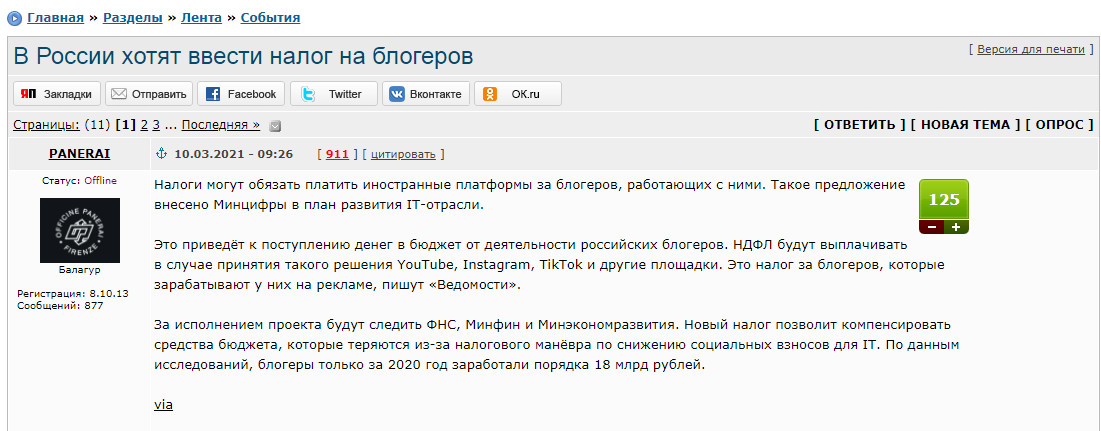1101x431 pixels.
Task: Click Сообщений: 877 text
Action: (x=60, y=305)
